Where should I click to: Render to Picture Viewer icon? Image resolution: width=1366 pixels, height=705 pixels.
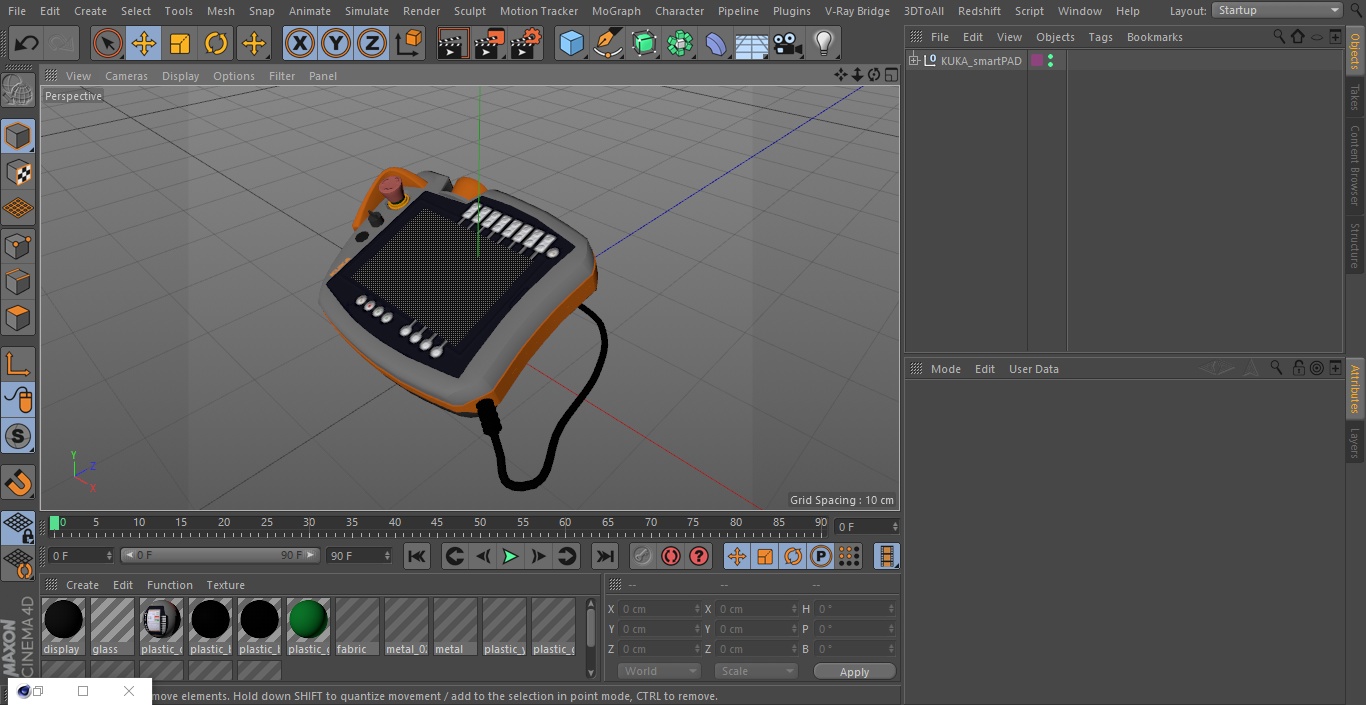coord(489,43)
